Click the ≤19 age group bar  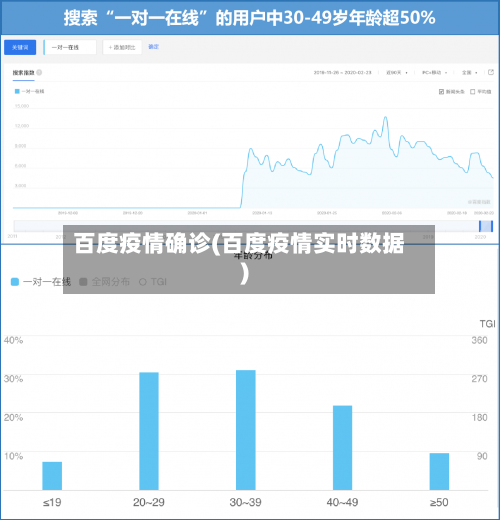[x=52, y=476]
